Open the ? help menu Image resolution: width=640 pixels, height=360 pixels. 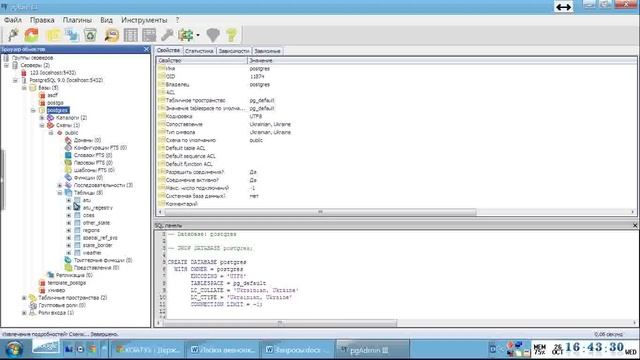(177, 20)
